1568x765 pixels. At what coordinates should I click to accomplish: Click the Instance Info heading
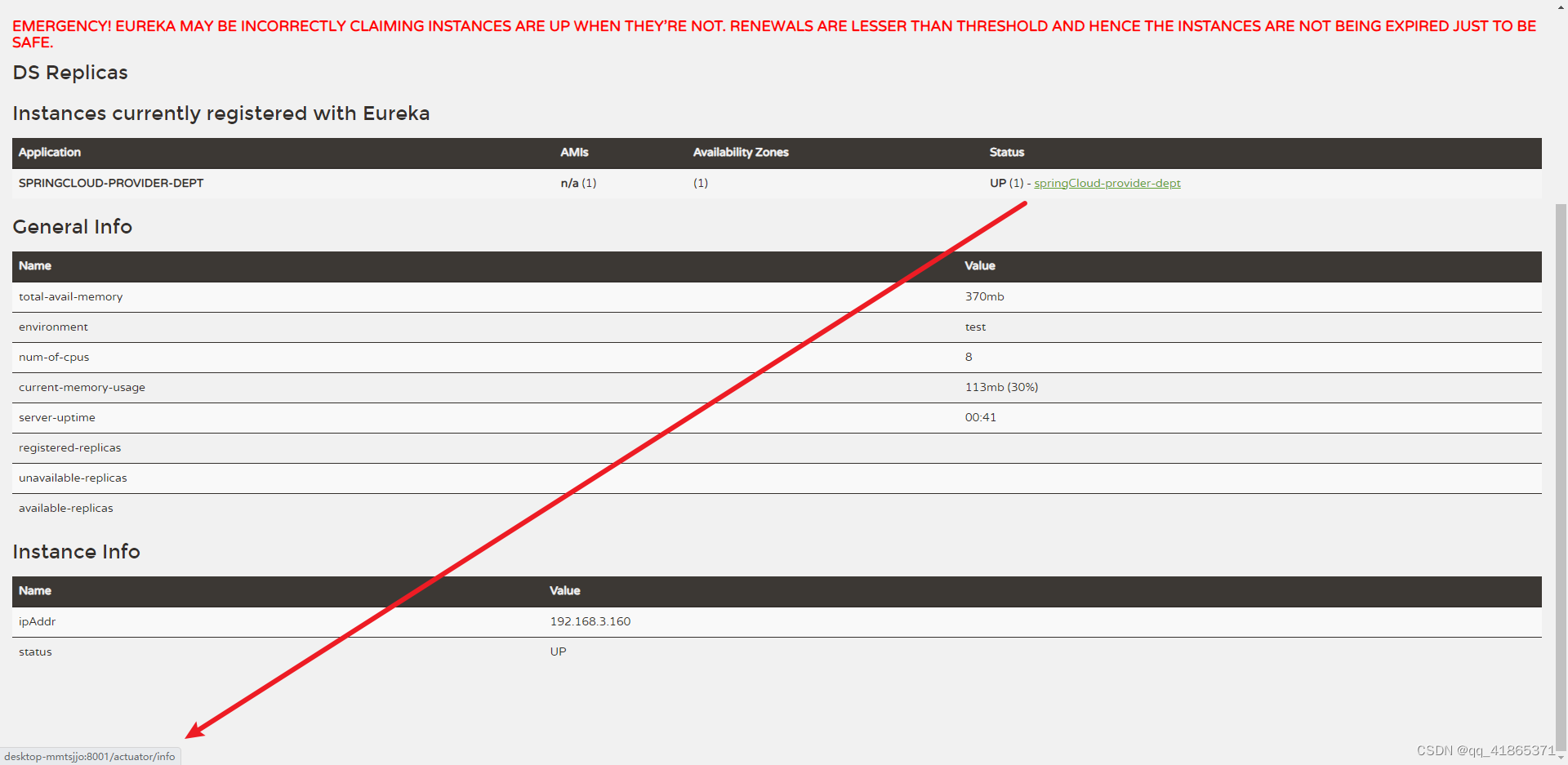(77, 552)
